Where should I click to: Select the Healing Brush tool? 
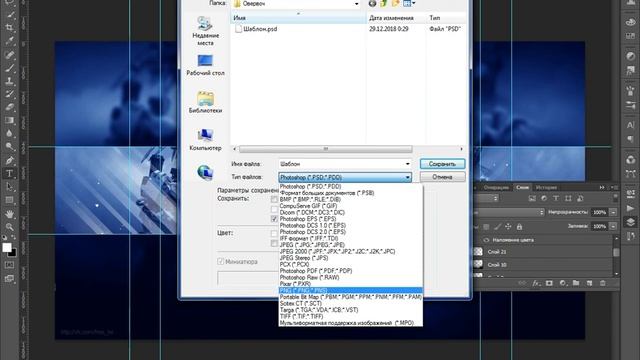[9, 55]
